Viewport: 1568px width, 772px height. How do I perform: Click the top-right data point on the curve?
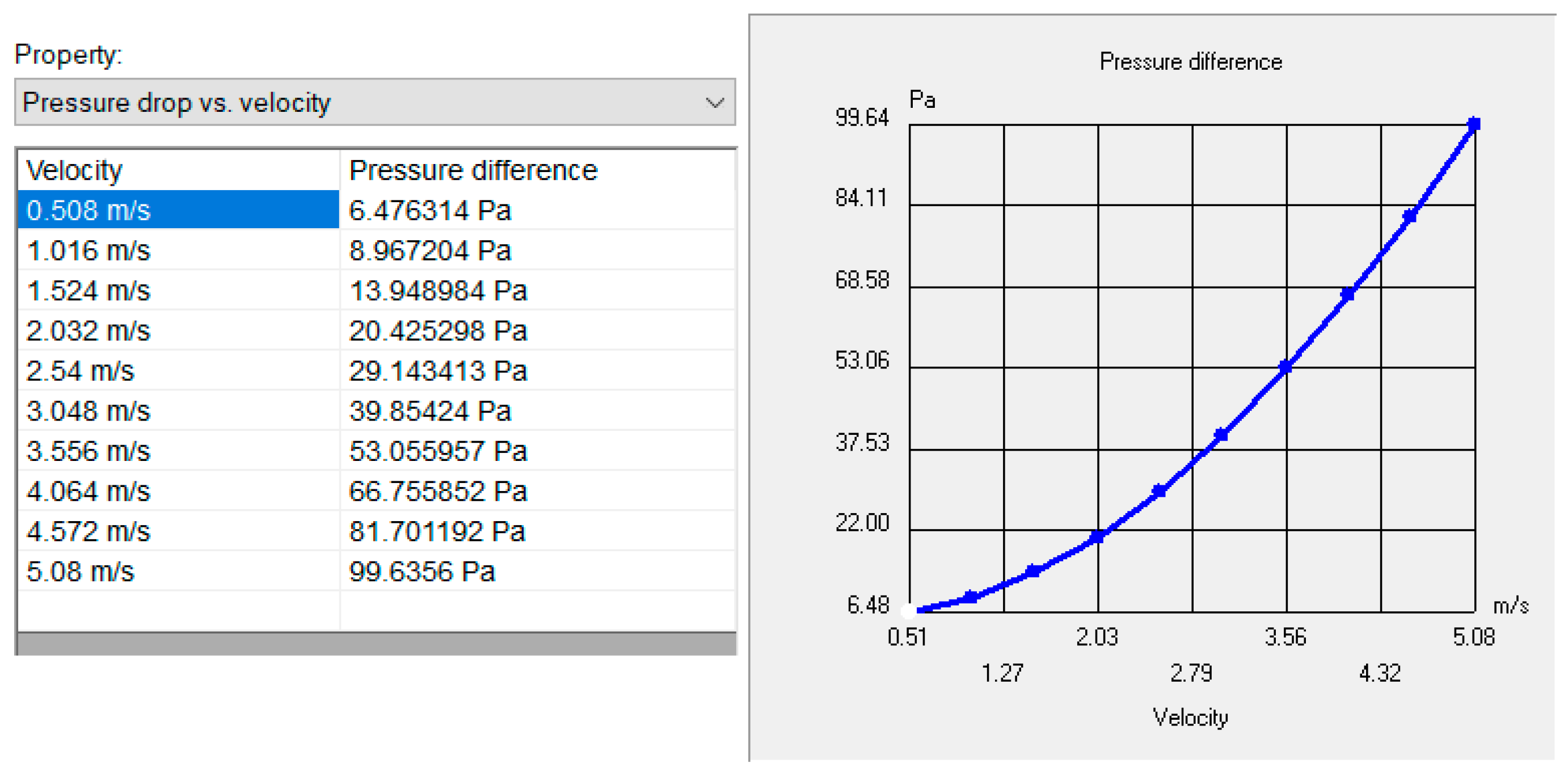[1474, 124]
